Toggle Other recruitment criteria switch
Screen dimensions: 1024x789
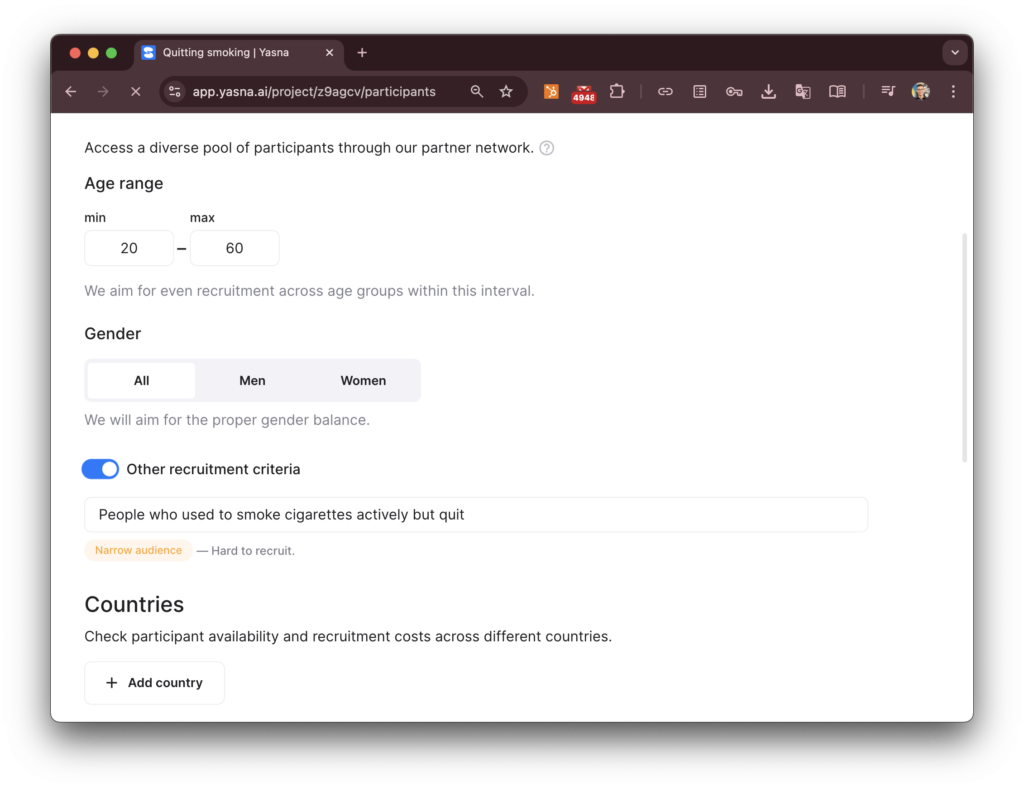tap(100, 469)
